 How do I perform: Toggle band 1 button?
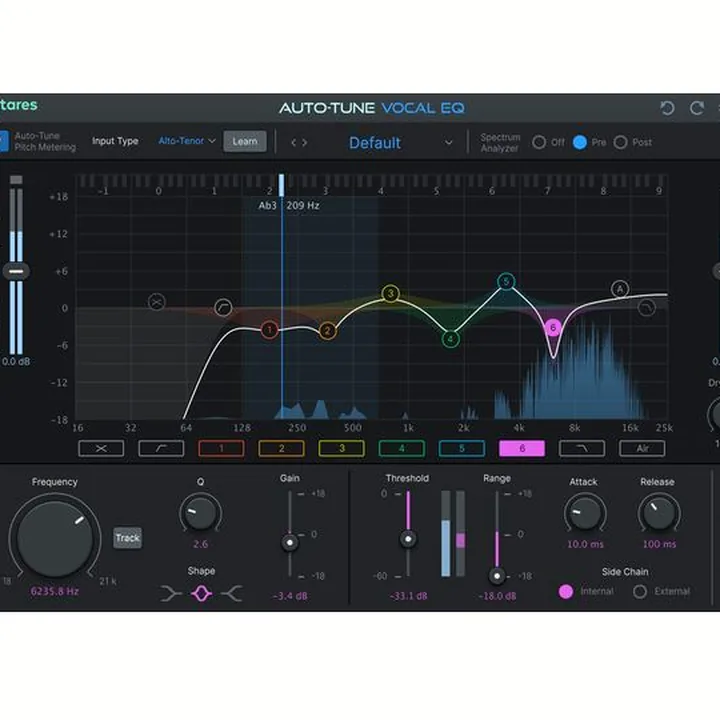click(221, 449)
